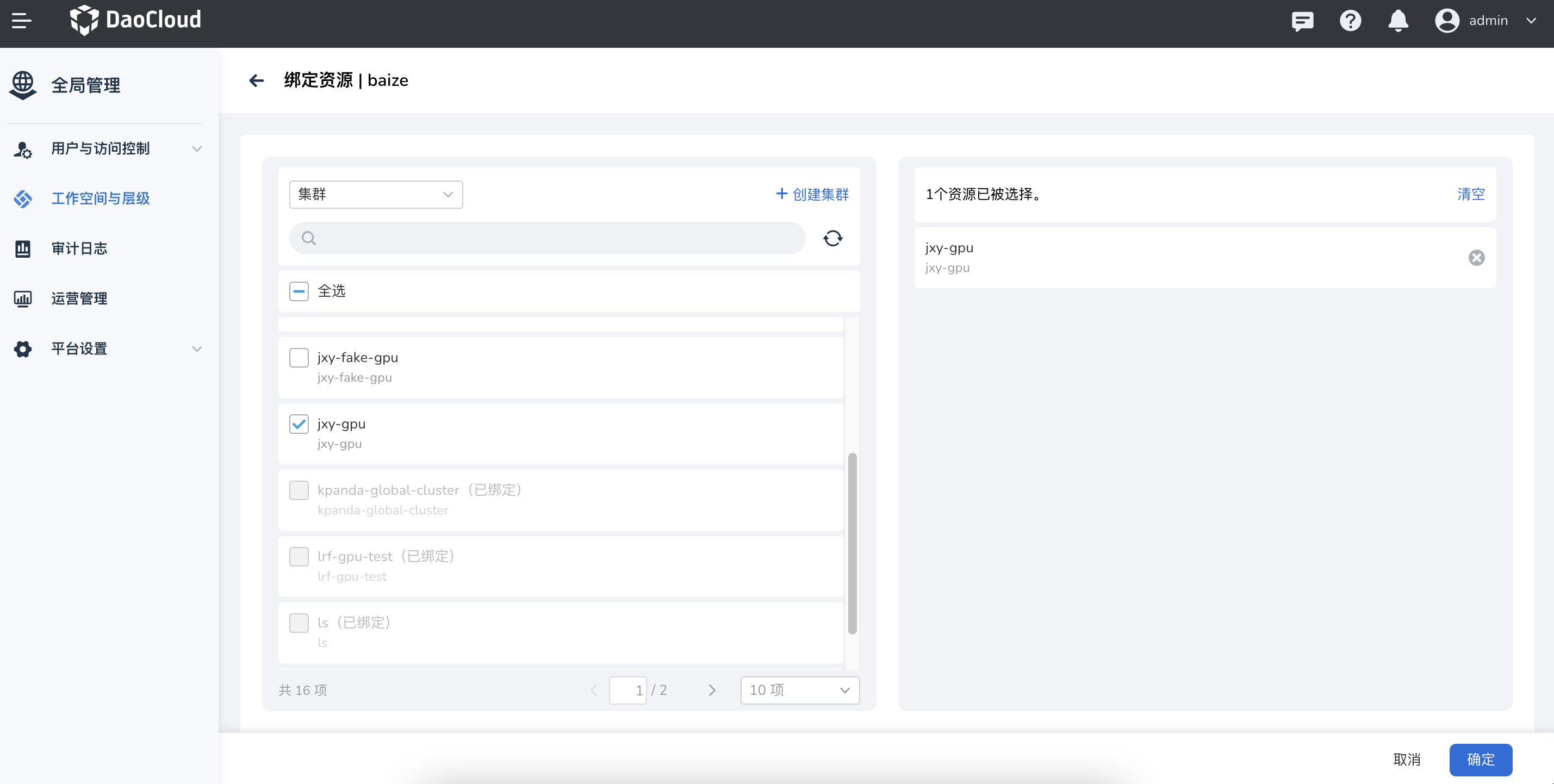Image resolution: width=1554 pixels, height=784 pixels.
Task: Open the messages chat icon
Action: click(x=1302, y=21)
